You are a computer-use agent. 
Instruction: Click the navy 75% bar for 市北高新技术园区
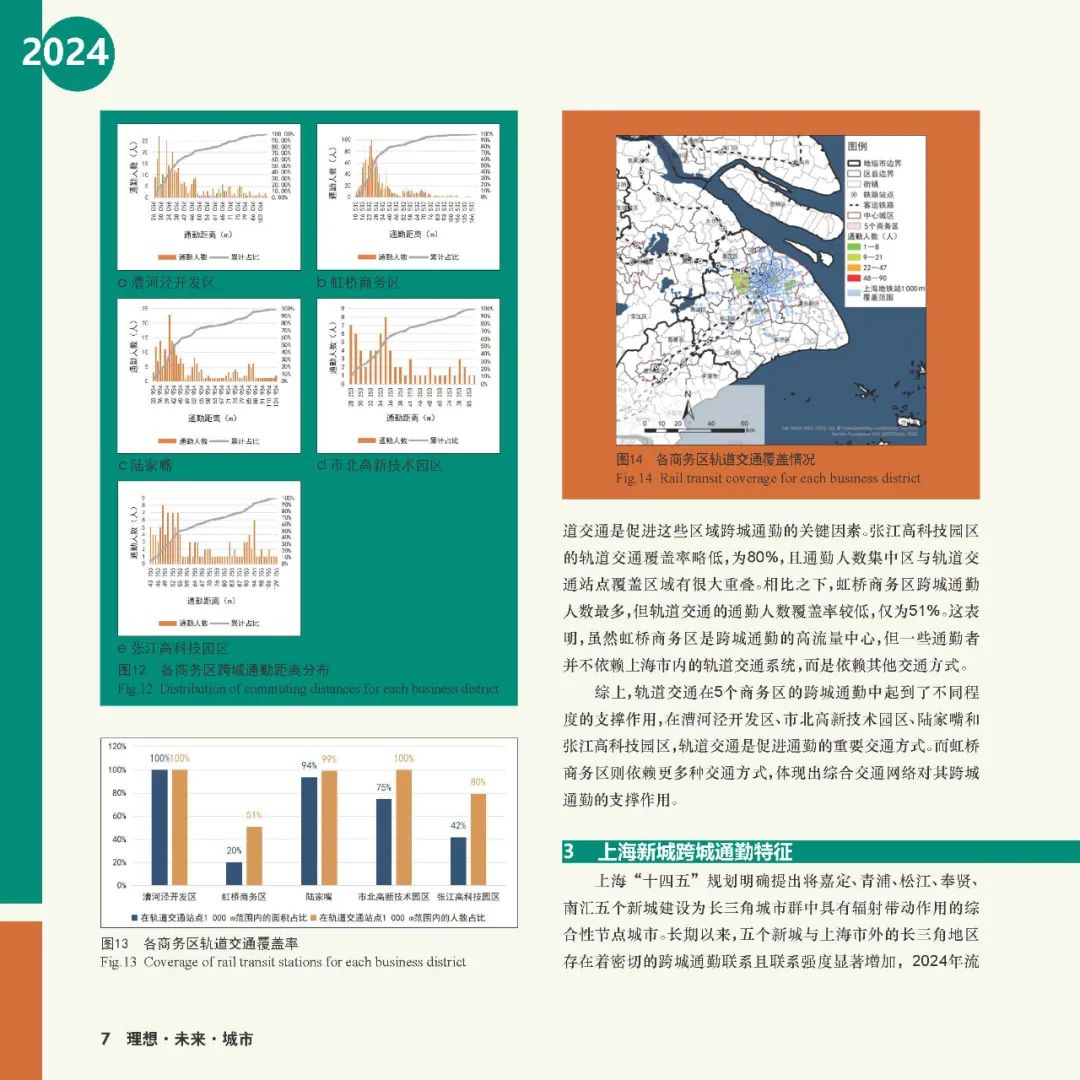(x=384, y=842)
